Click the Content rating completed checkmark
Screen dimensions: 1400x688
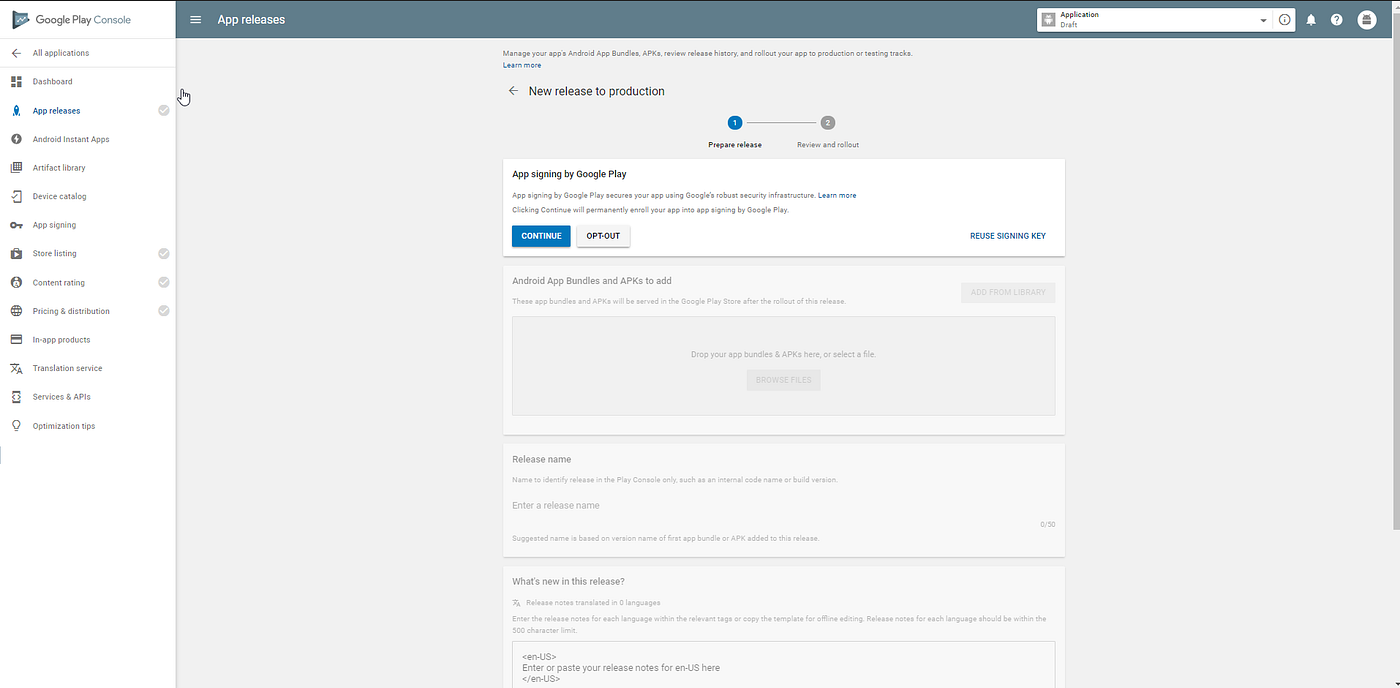coord(164,282)
